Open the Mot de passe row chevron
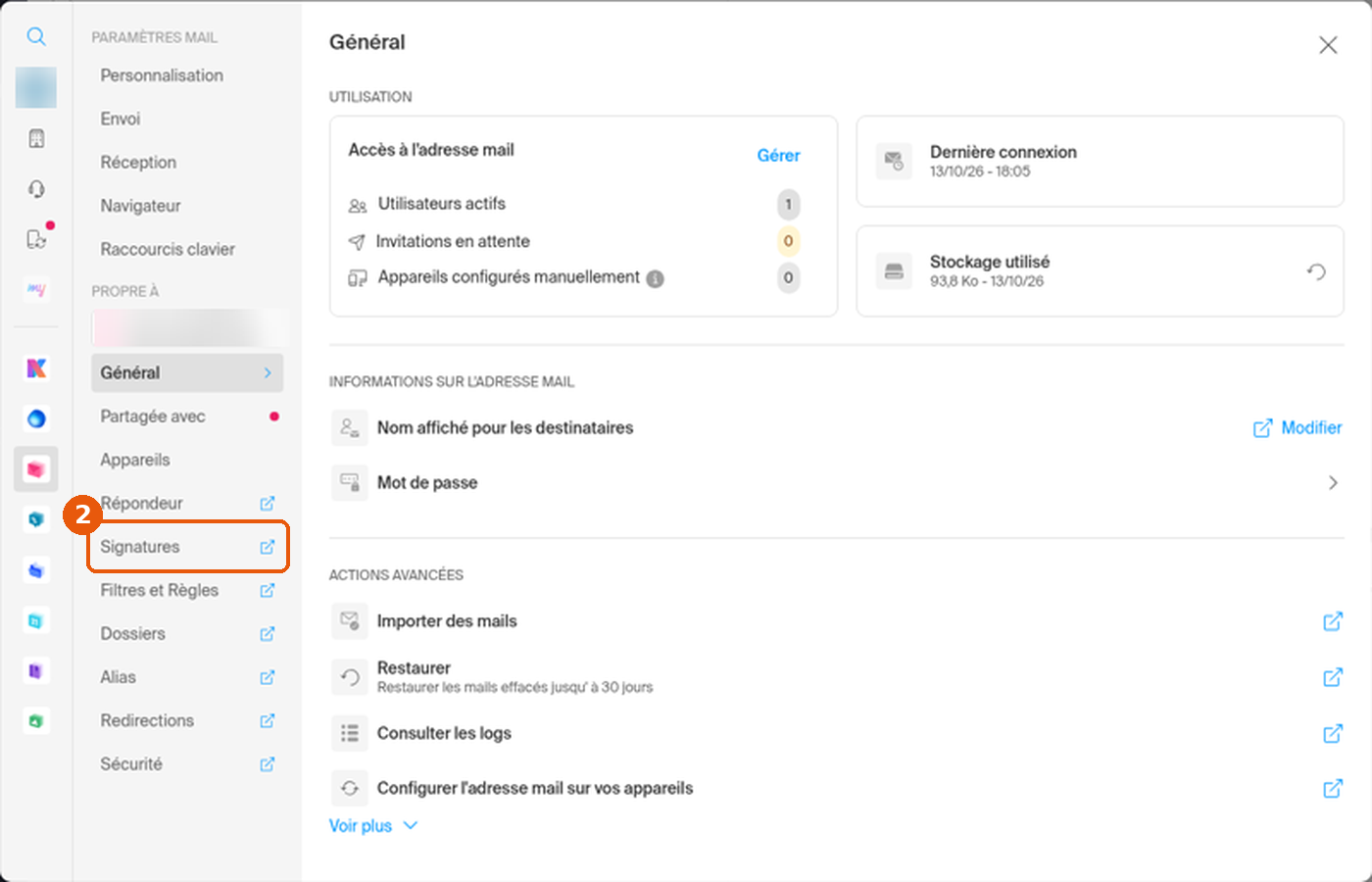The width and height of the screenshot is (1372, 882). (x=1333, y=482)
